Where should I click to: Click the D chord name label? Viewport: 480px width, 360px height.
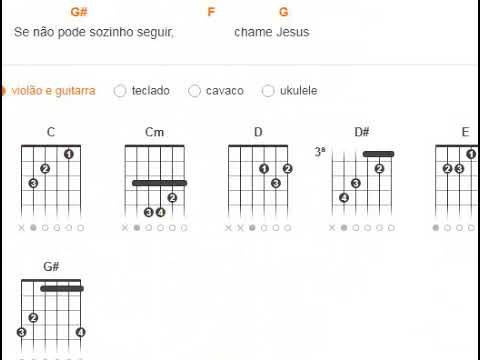258,132
